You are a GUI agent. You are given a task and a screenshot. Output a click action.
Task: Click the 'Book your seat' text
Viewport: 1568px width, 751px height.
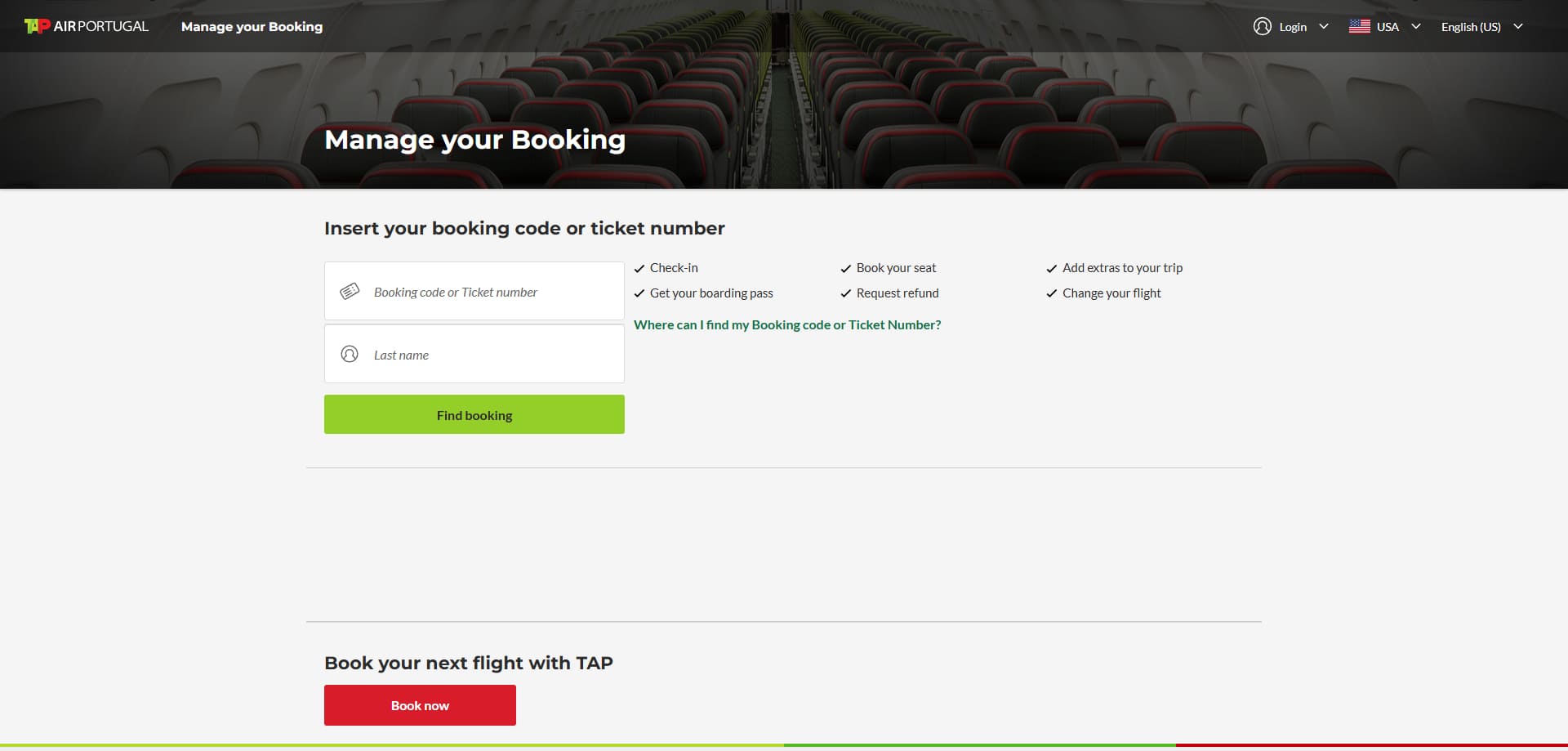[x=896, y=268]
